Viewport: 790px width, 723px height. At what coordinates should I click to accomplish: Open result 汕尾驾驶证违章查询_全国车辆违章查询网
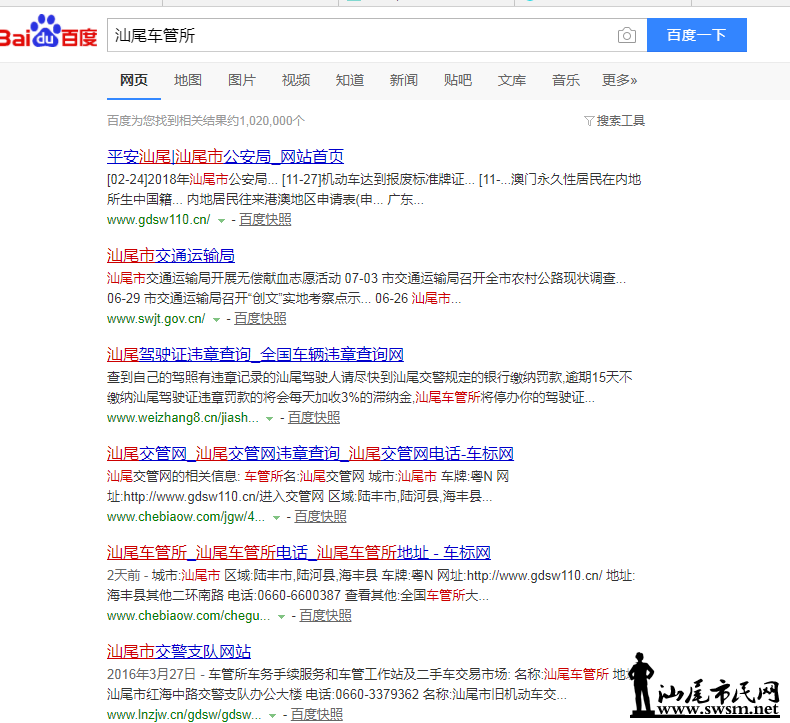click(255, 355)
